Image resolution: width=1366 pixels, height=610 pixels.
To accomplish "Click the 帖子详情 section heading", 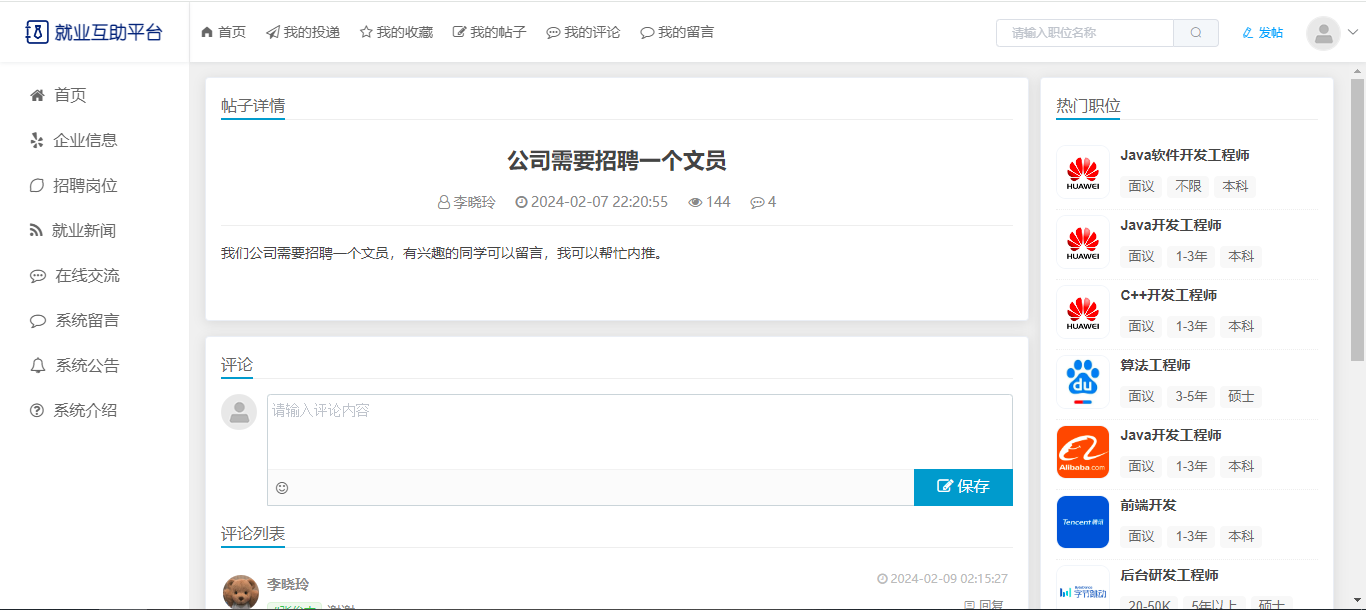I will (x=253, y=106).
